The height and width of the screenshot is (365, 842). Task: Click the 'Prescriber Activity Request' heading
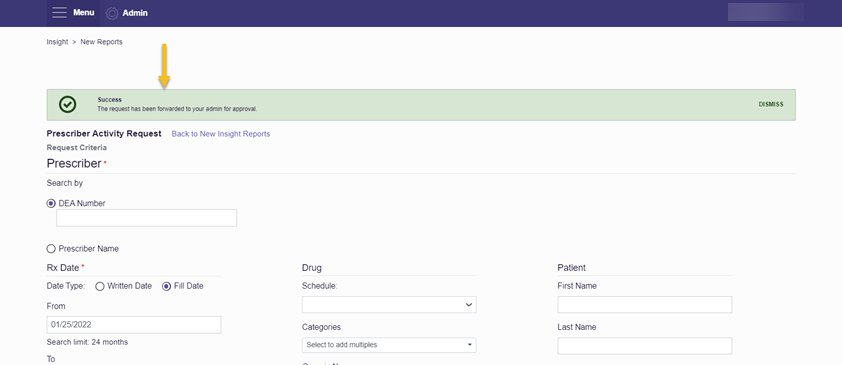pos(104,134)
